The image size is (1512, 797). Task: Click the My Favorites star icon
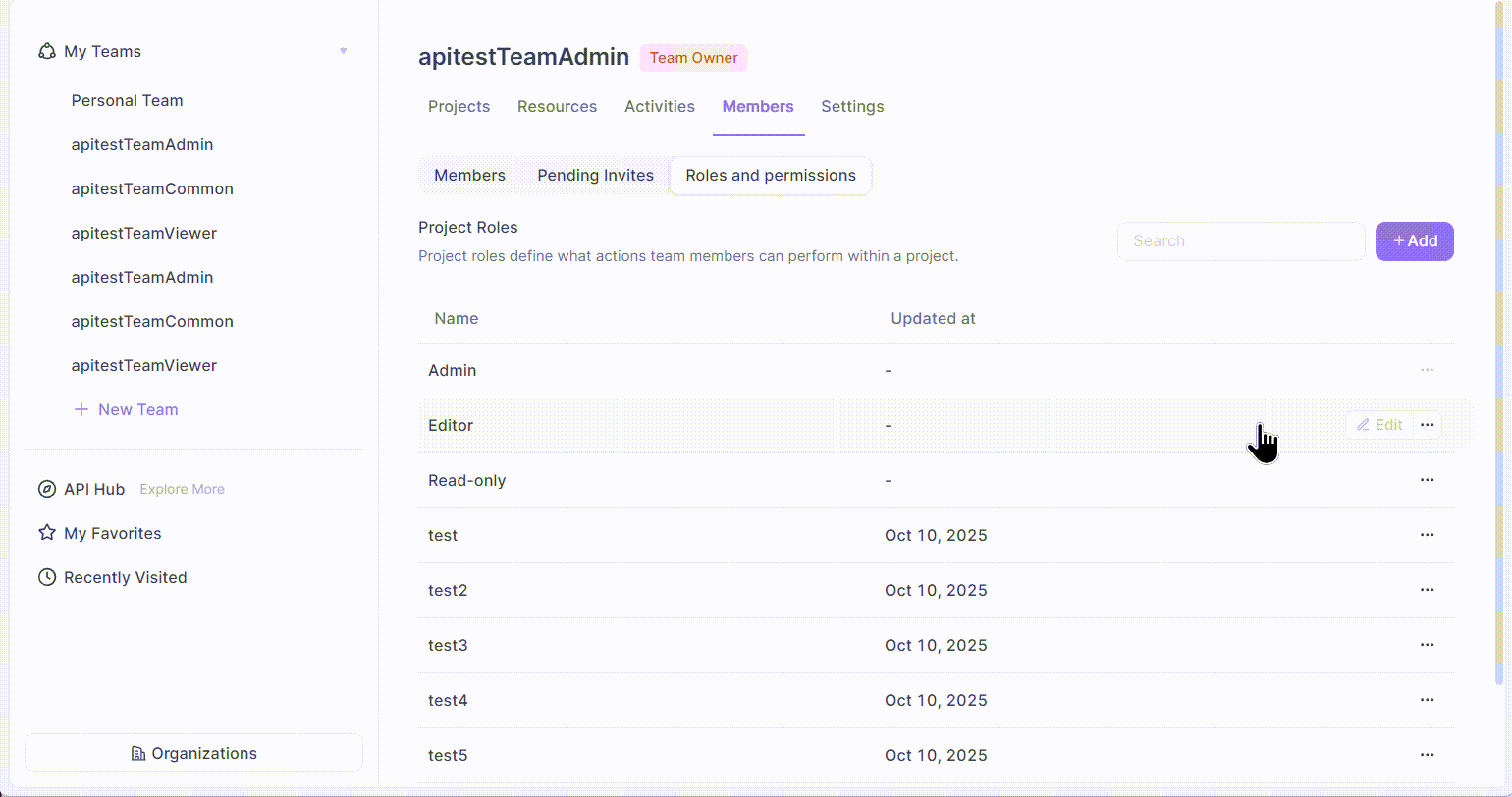point(46,533)
